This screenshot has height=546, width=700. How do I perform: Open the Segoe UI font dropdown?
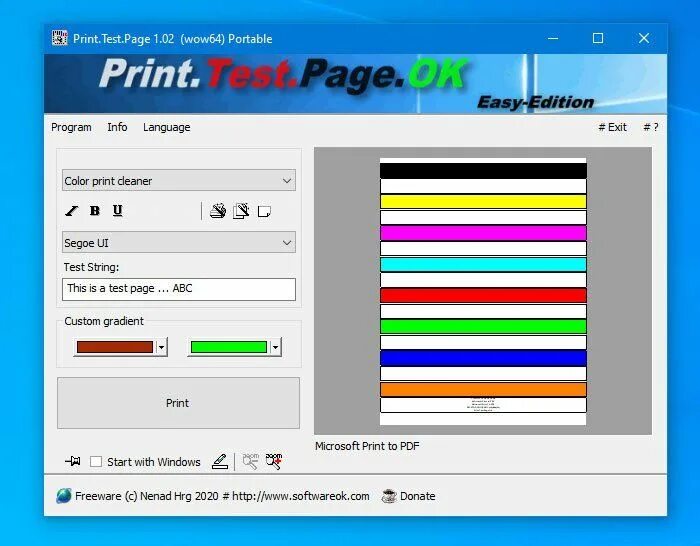tap(179, 242)
